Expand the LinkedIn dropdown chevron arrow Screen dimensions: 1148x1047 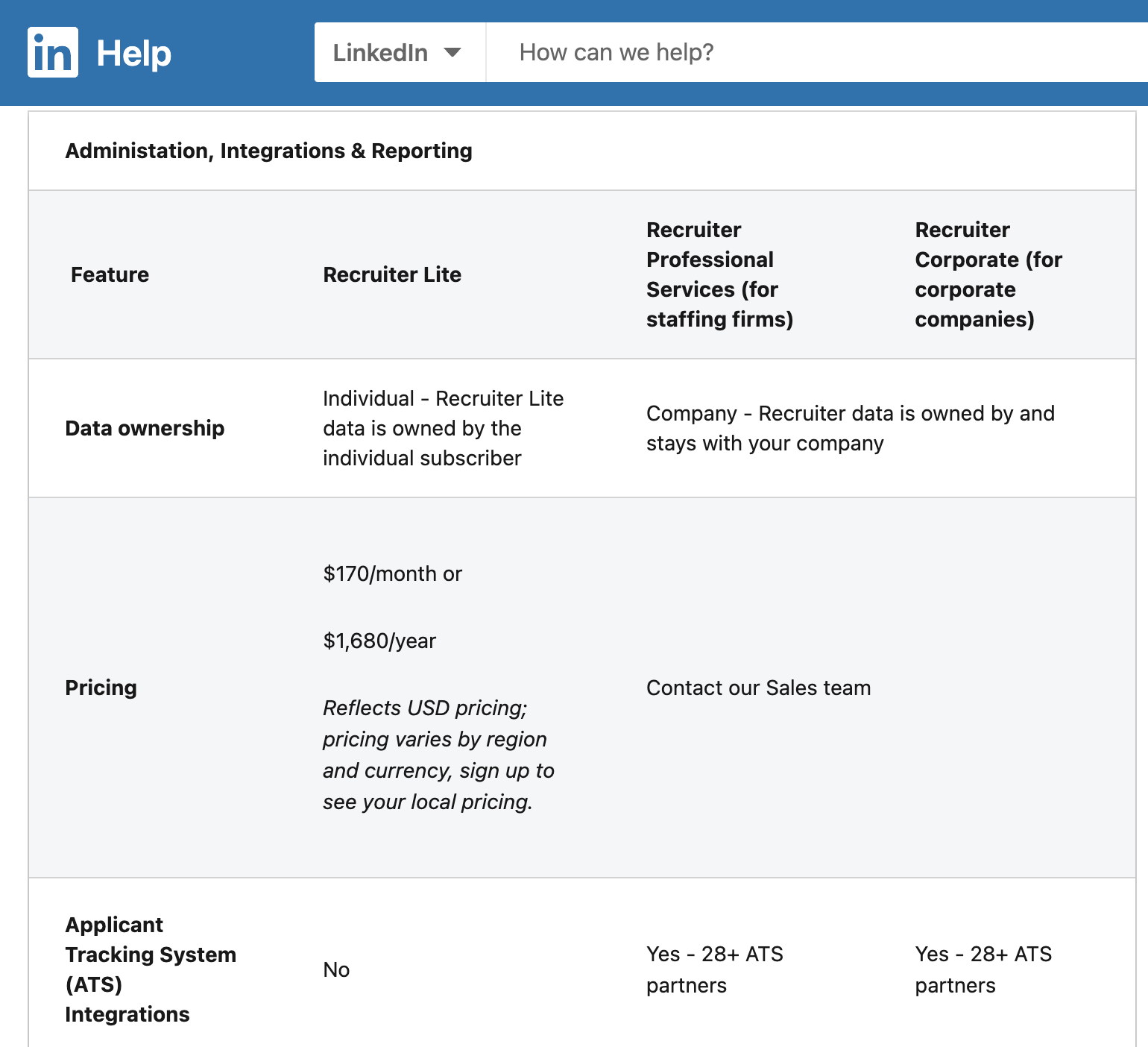452,52
